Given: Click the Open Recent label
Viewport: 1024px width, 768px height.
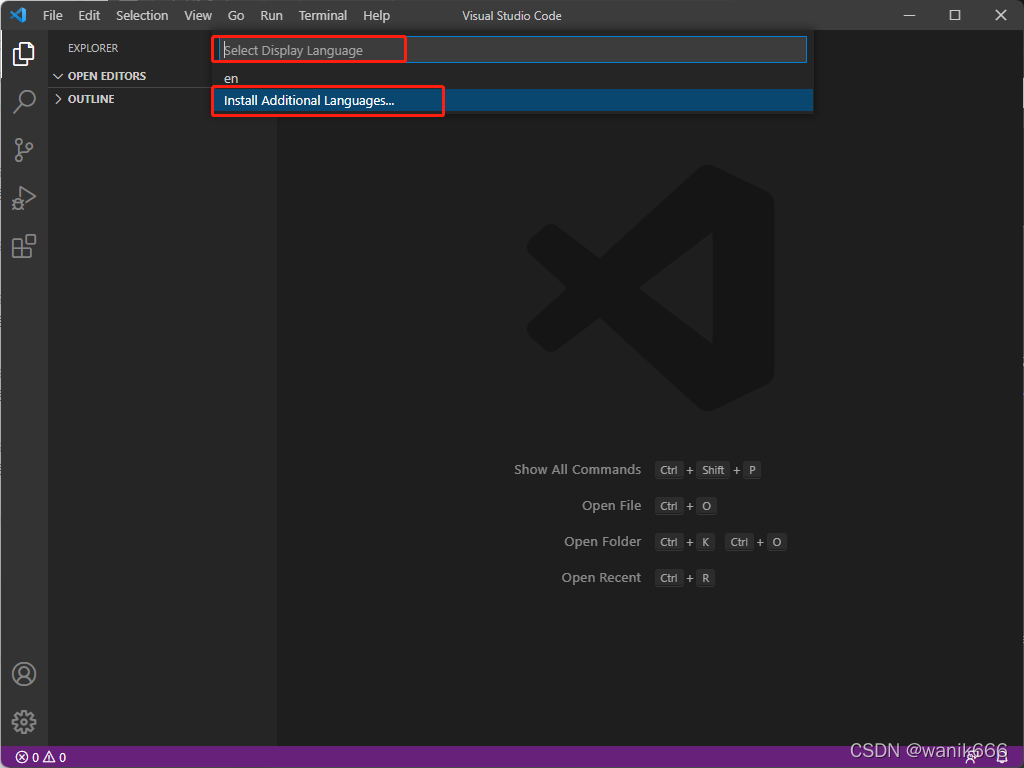Looking at the screenshot, I should click(601, 577).
